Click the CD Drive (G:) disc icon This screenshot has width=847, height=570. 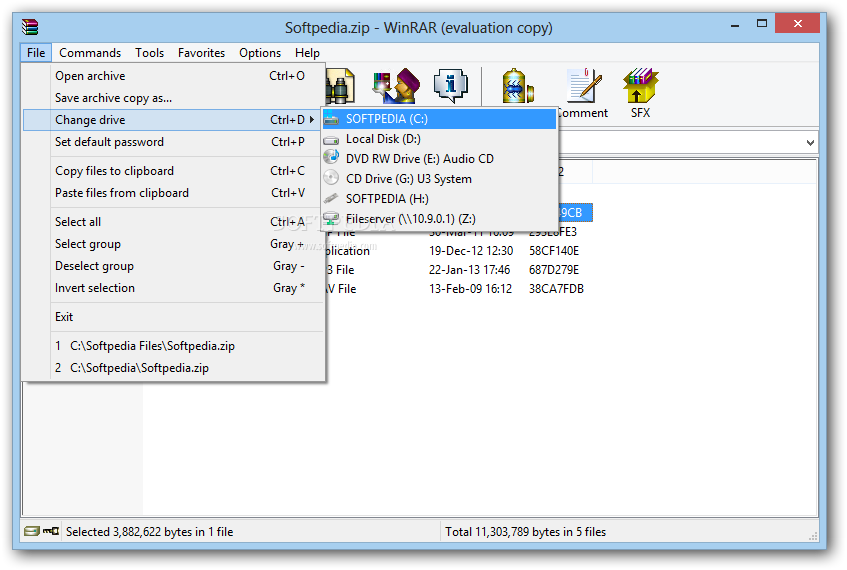331,178
